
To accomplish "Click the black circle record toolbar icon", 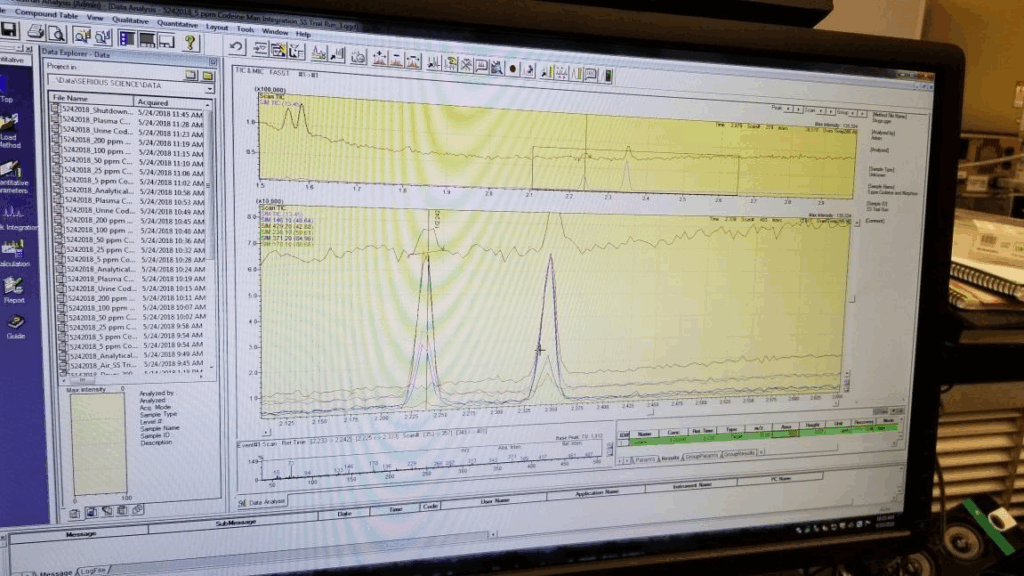I will click(513, 69).
